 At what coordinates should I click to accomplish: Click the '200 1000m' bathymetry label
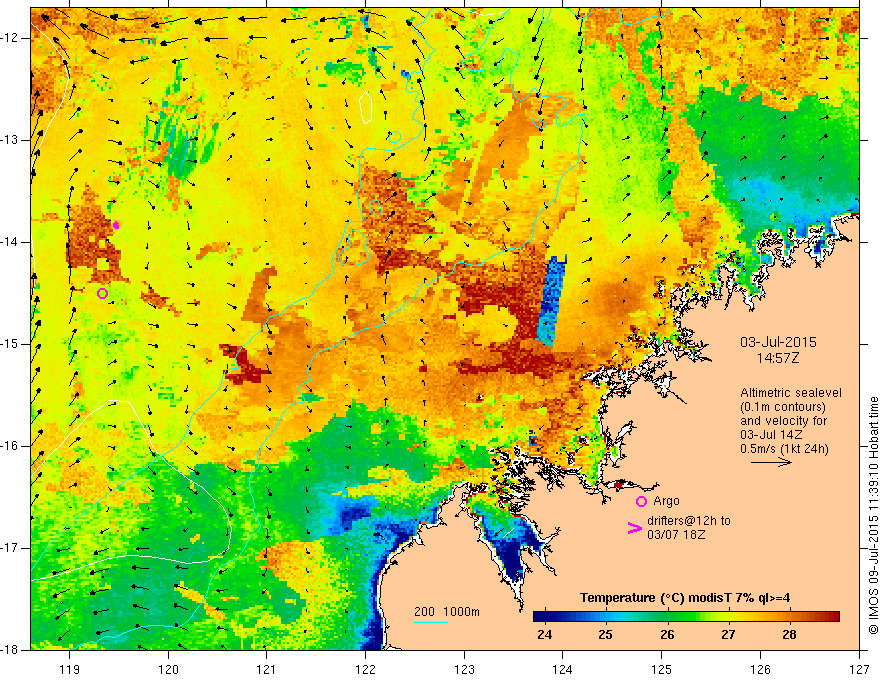pos(447,612)
